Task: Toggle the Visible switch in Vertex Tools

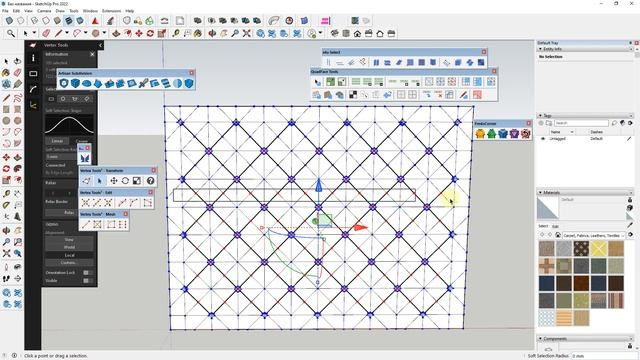Action: point(87,280)
